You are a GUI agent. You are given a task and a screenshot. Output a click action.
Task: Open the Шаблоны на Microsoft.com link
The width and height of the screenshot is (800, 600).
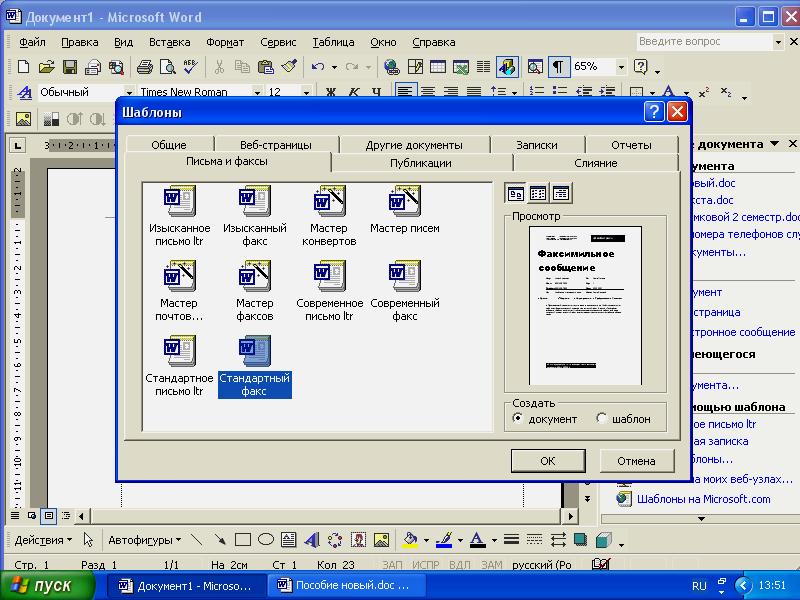click(704, 499)
